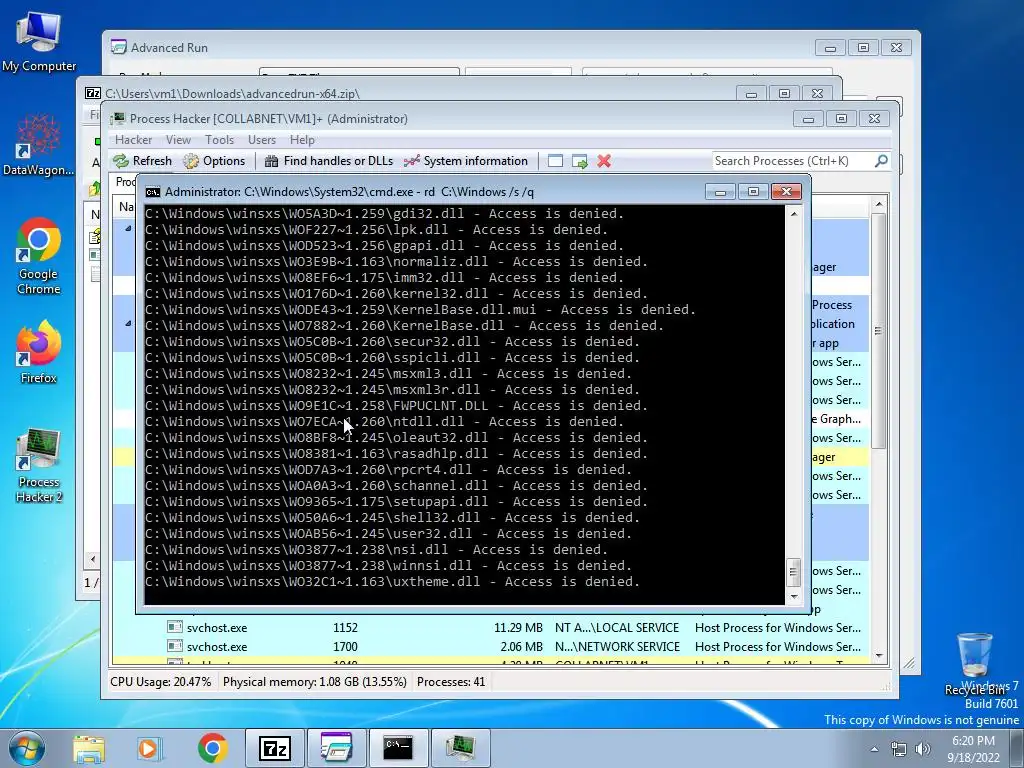Switch to cmd.exe taskbar button
This screenshot has height=768, width=1024.
pos(398,748)
